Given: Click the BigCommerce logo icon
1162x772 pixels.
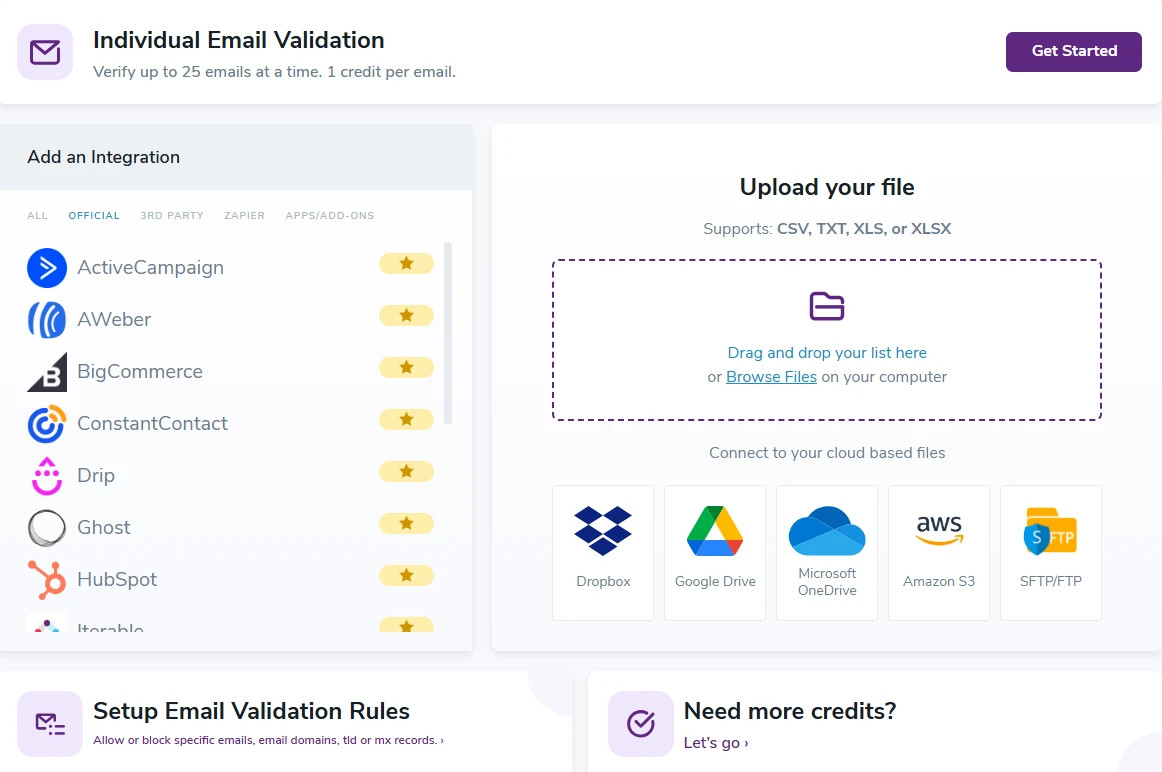Looking at the screenshot, I should coord(47,371).
